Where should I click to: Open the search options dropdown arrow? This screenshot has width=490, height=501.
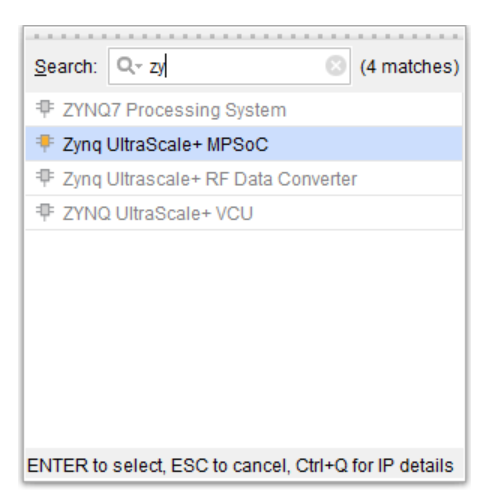tap(139, 66)
